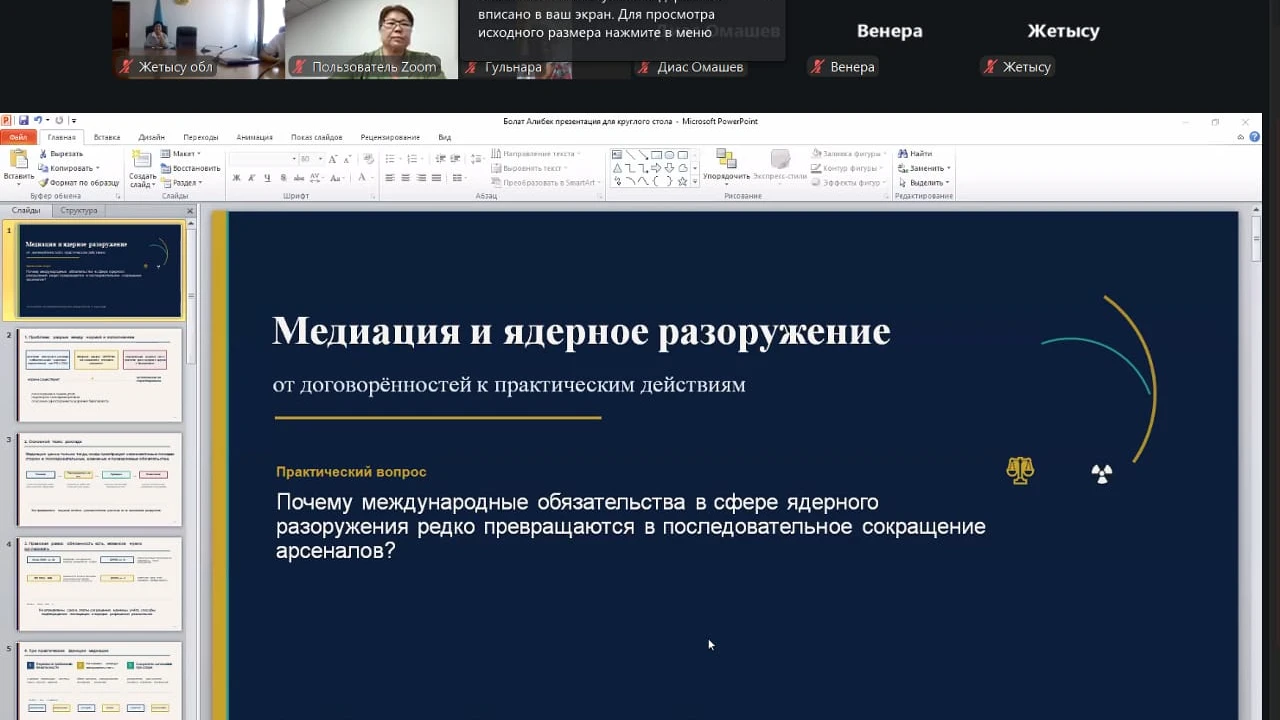Click Преобразовать в SmartArt button
Image resolution: width=1280 pixels, height=720 pixels.
pyautogui.click(x=544, y=183)
